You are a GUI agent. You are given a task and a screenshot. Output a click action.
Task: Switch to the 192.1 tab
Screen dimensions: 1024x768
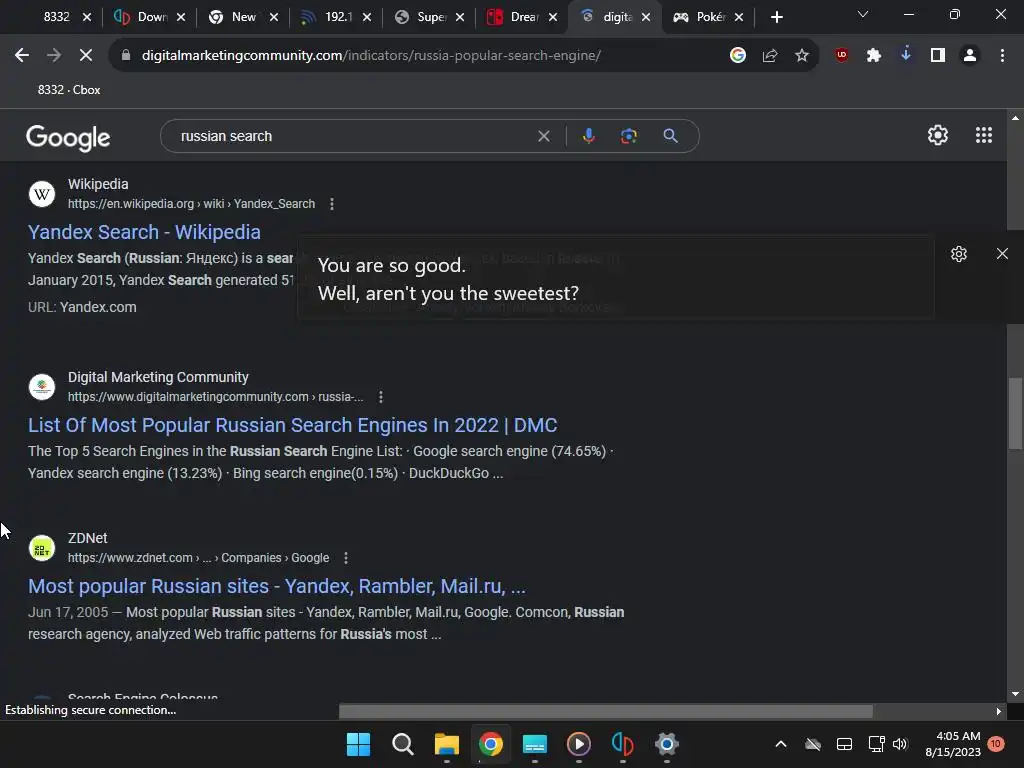336,17
